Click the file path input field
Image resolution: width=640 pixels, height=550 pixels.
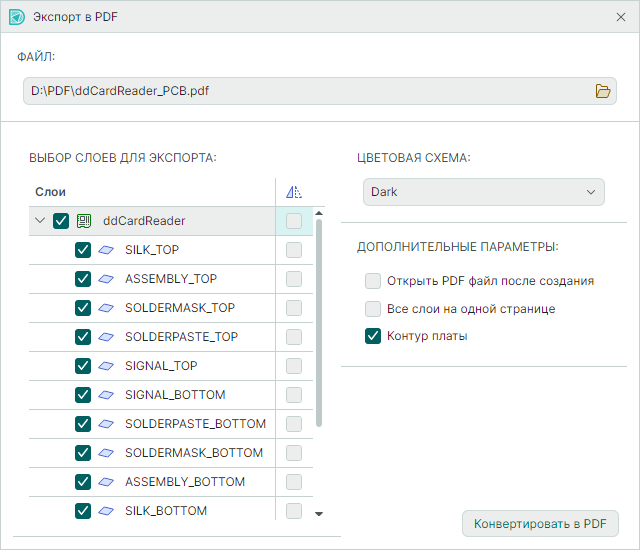pyautogui.click(x=300, y=91)
